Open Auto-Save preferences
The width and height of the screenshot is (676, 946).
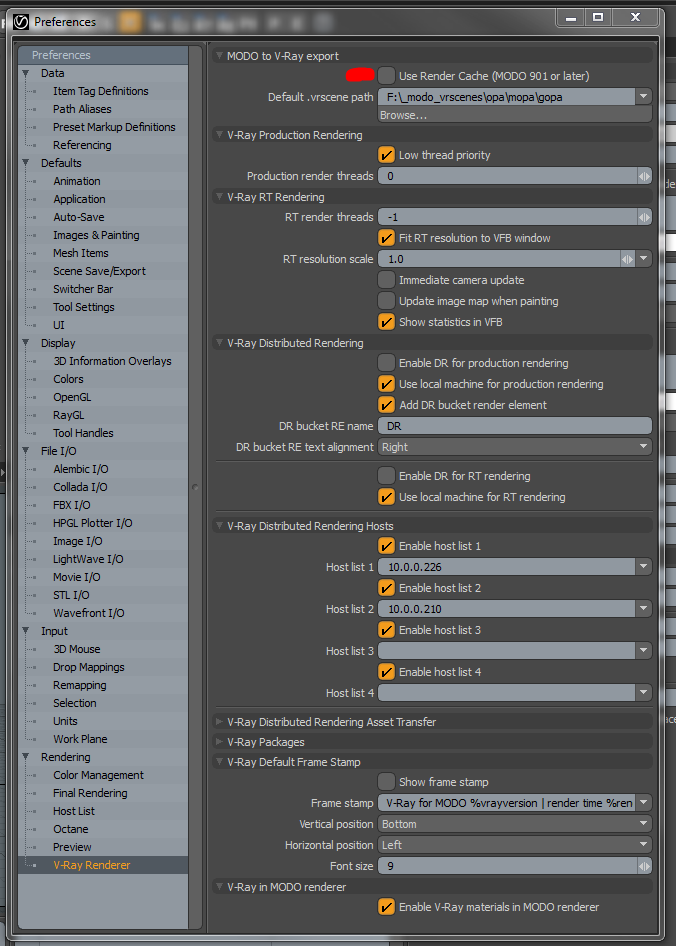[x=78, y=217]
